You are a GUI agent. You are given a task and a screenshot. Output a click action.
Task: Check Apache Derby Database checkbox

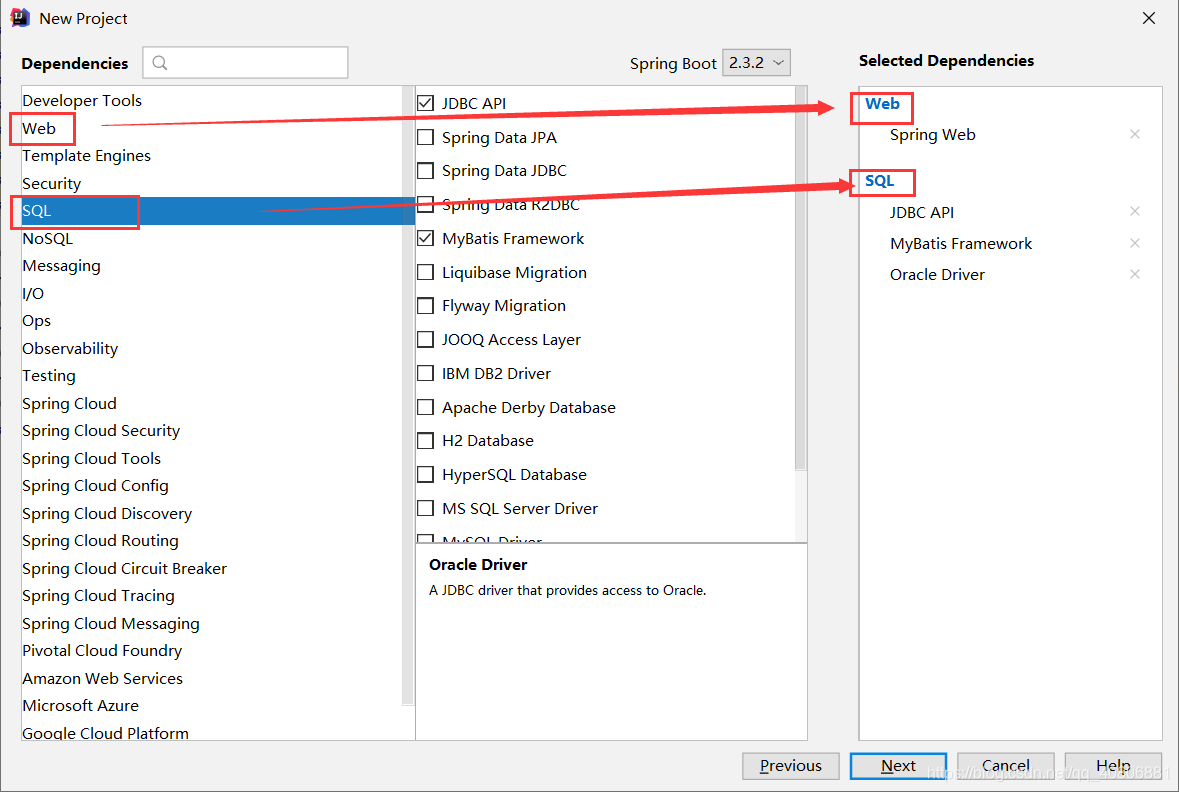point(426,407)
